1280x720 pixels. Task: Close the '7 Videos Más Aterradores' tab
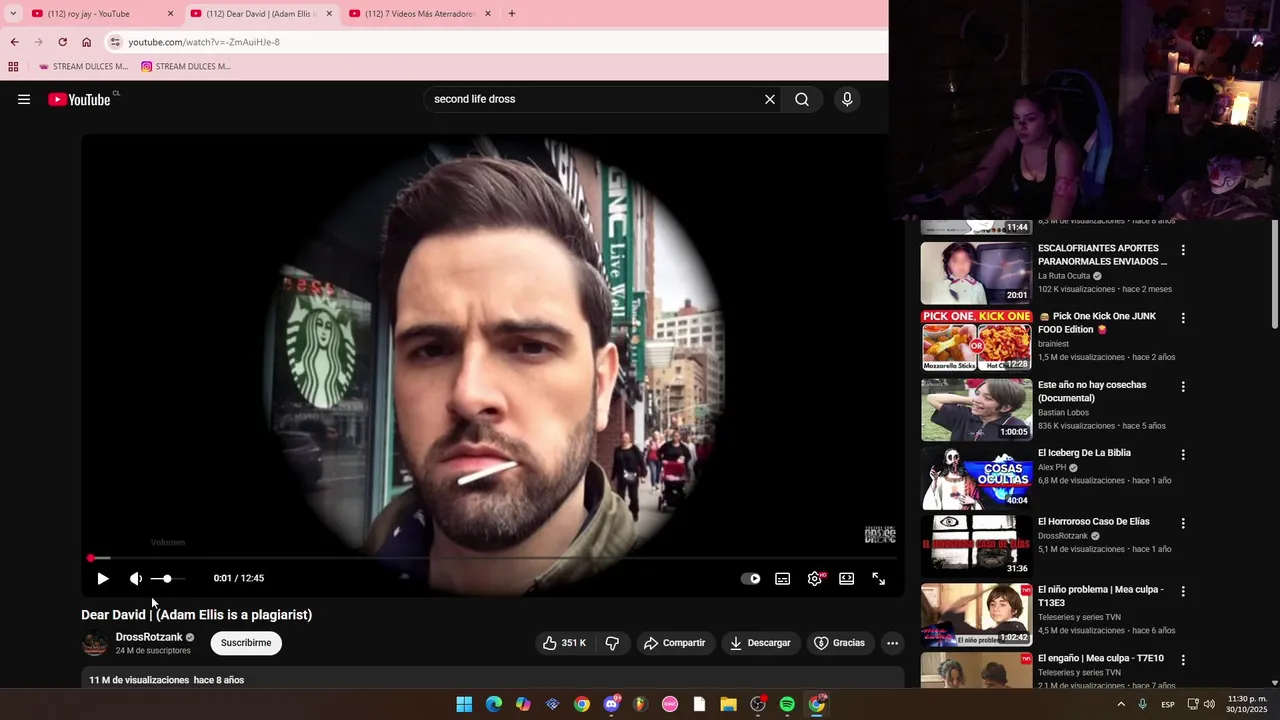point(488,14)
